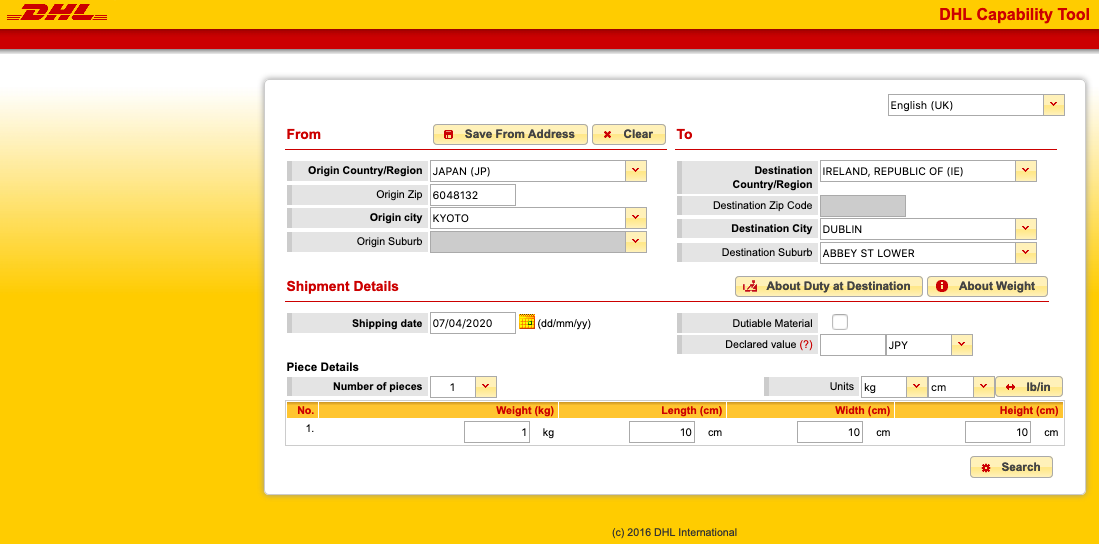Open the JPY currency dropdown

pyautogui.click(x=961, y=345)
